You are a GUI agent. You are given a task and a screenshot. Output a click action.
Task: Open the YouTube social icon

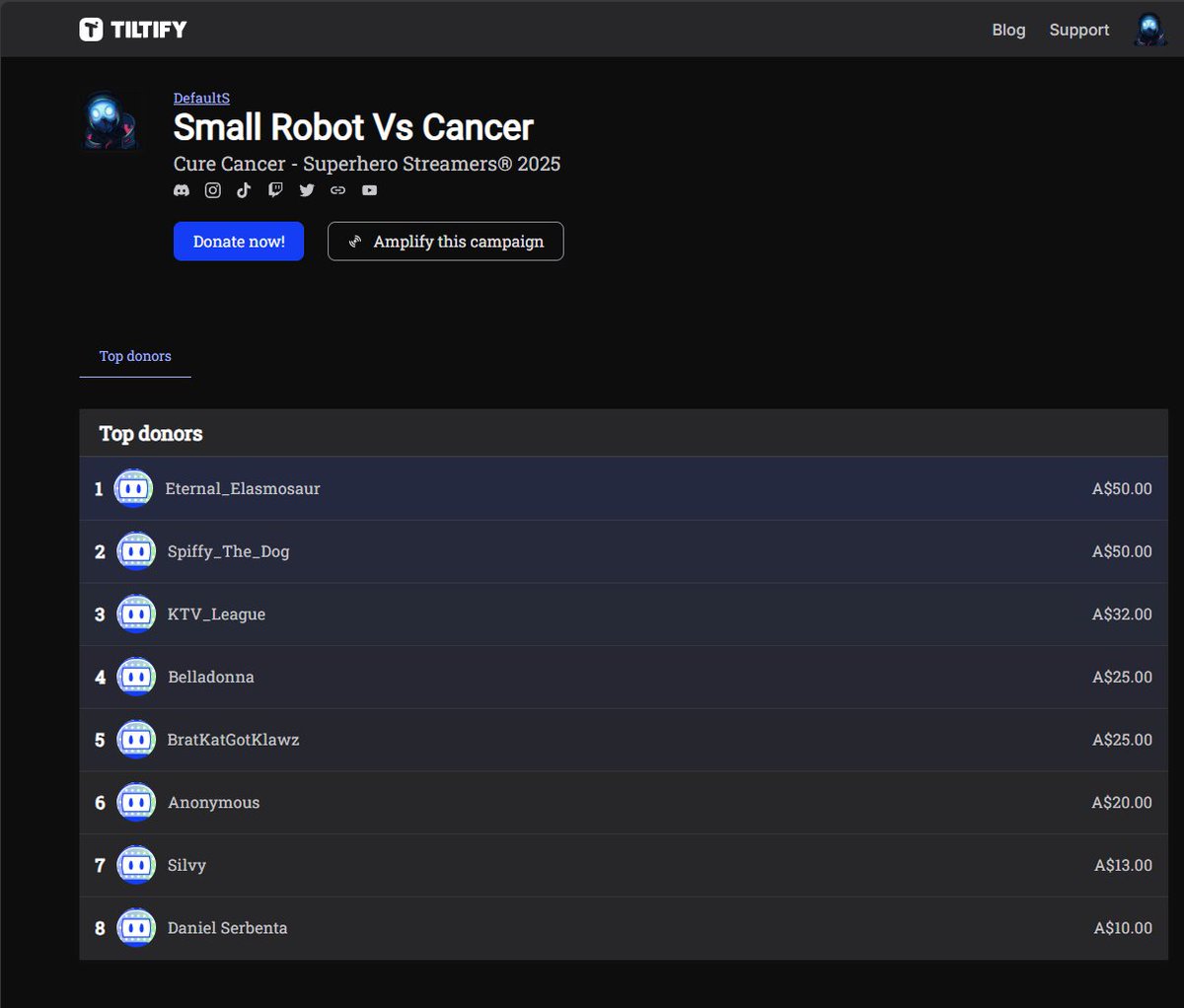(x=369, y=190)
